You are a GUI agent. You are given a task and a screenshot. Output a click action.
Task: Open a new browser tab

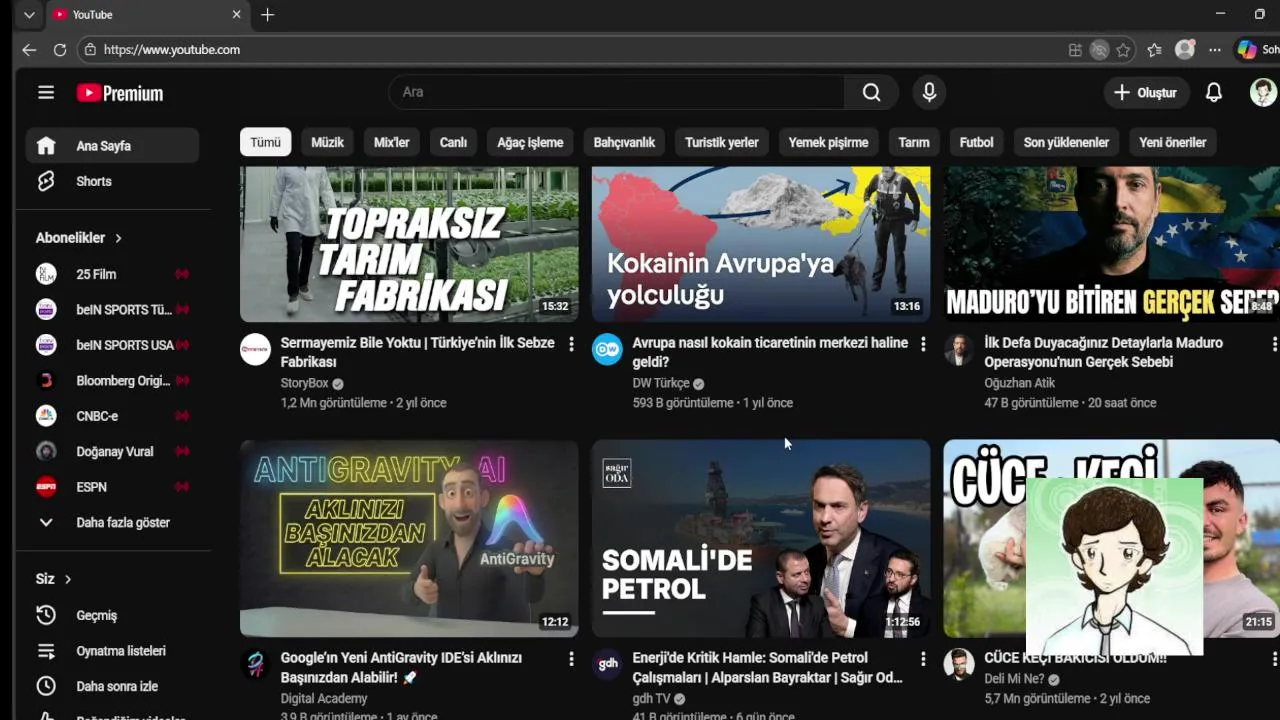[267, 15]
